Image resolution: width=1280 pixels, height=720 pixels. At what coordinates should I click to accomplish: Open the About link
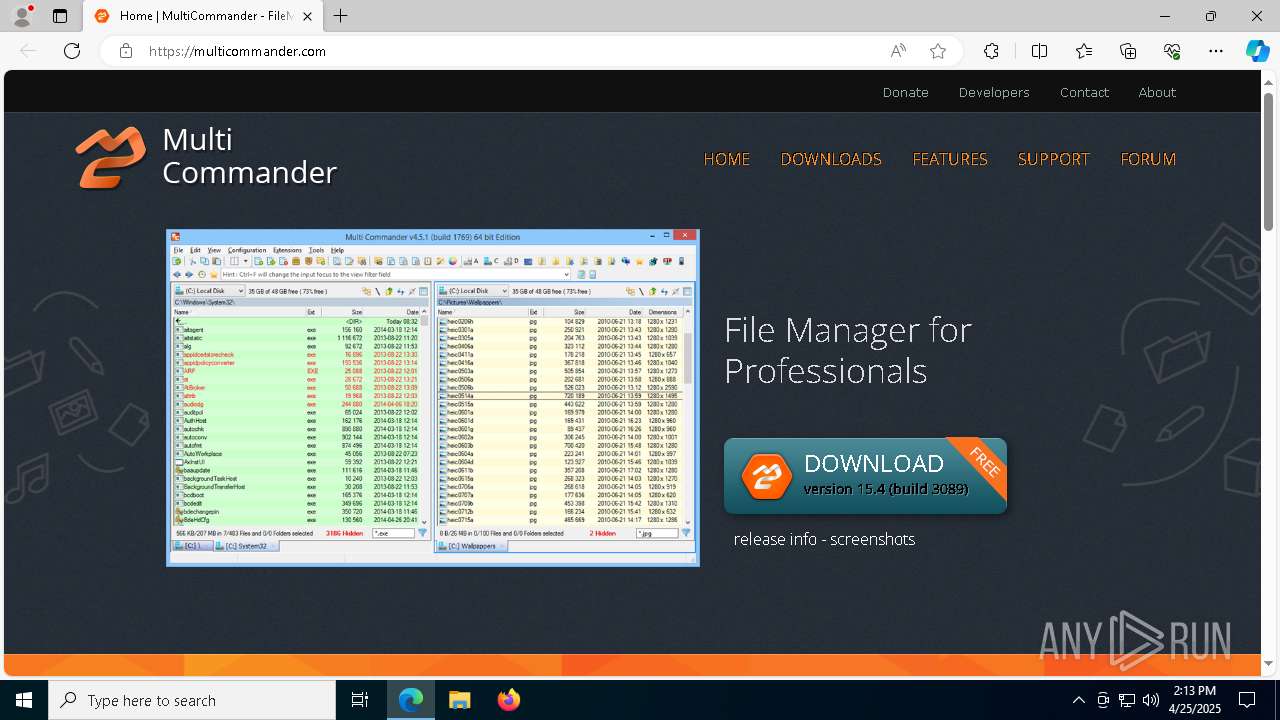click(x=1157, y=92)
